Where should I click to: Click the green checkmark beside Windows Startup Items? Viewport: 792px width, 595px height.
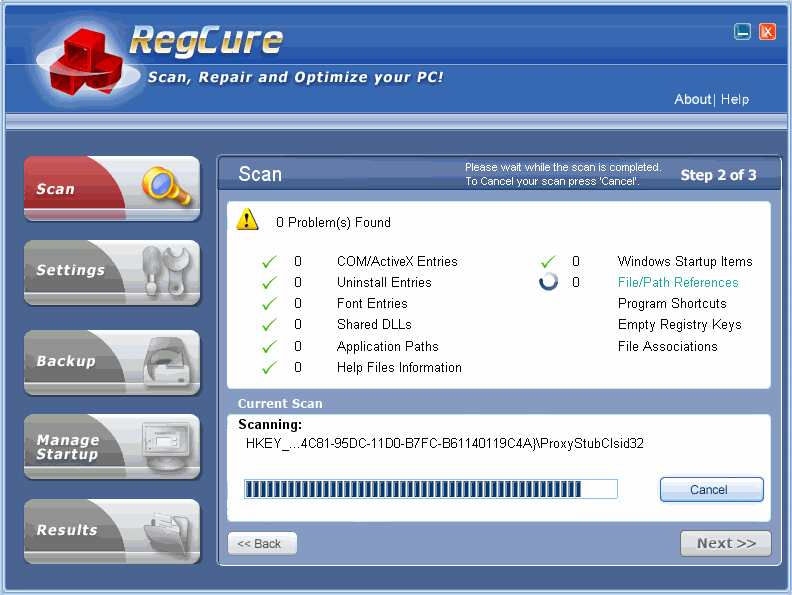point(549,262)
